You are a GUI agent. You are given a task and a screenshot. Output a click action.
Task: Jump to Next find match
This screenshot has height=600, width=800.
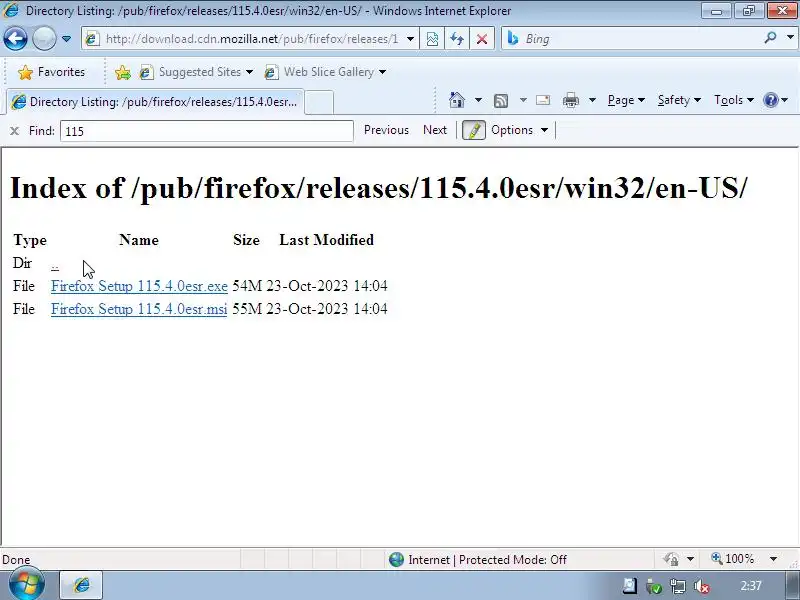tap(435, 130)
